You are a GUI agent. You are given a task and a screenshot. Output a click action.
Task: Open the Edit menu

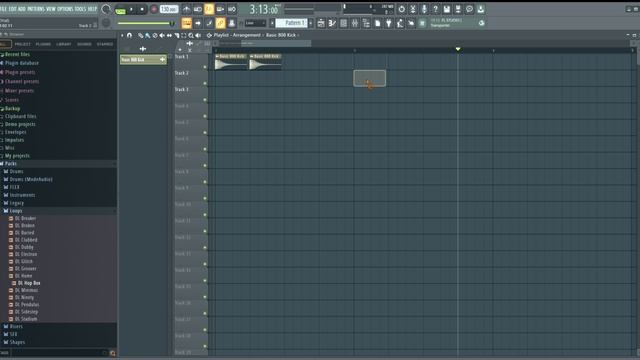[13, 9]
